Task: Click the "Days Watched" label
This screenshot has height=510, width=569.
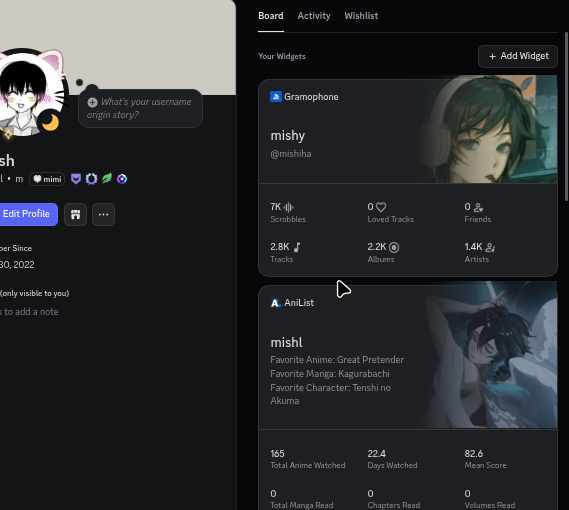Action: coord(392,465)
